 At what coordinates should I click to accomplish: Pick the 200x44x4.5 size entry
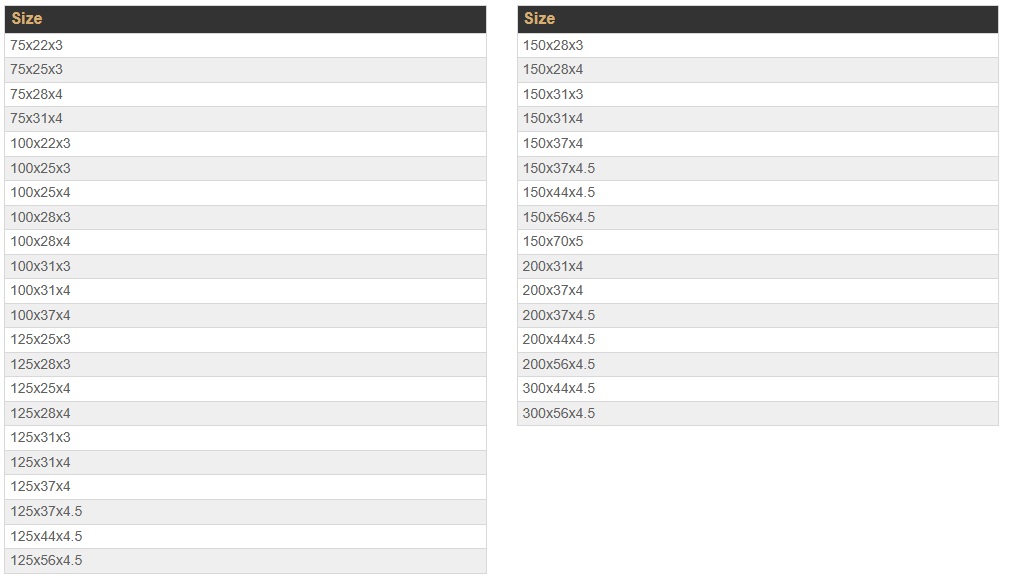coord(559,339)
